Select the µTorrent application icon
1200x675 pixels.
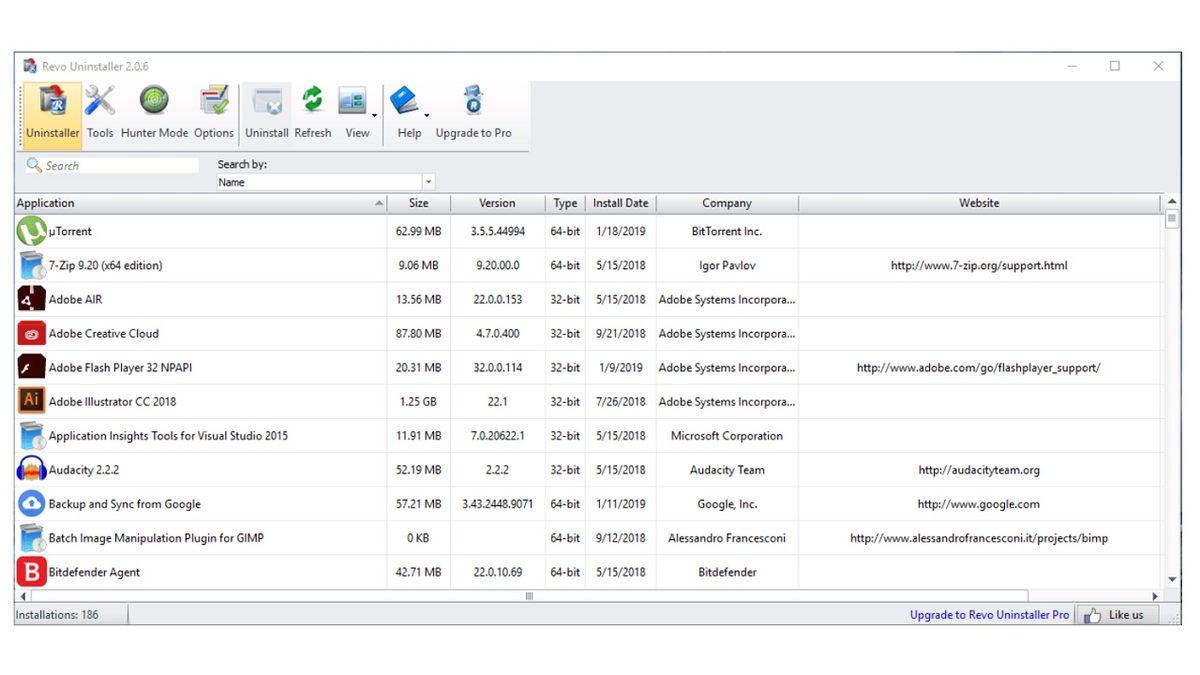coord(32,231)
